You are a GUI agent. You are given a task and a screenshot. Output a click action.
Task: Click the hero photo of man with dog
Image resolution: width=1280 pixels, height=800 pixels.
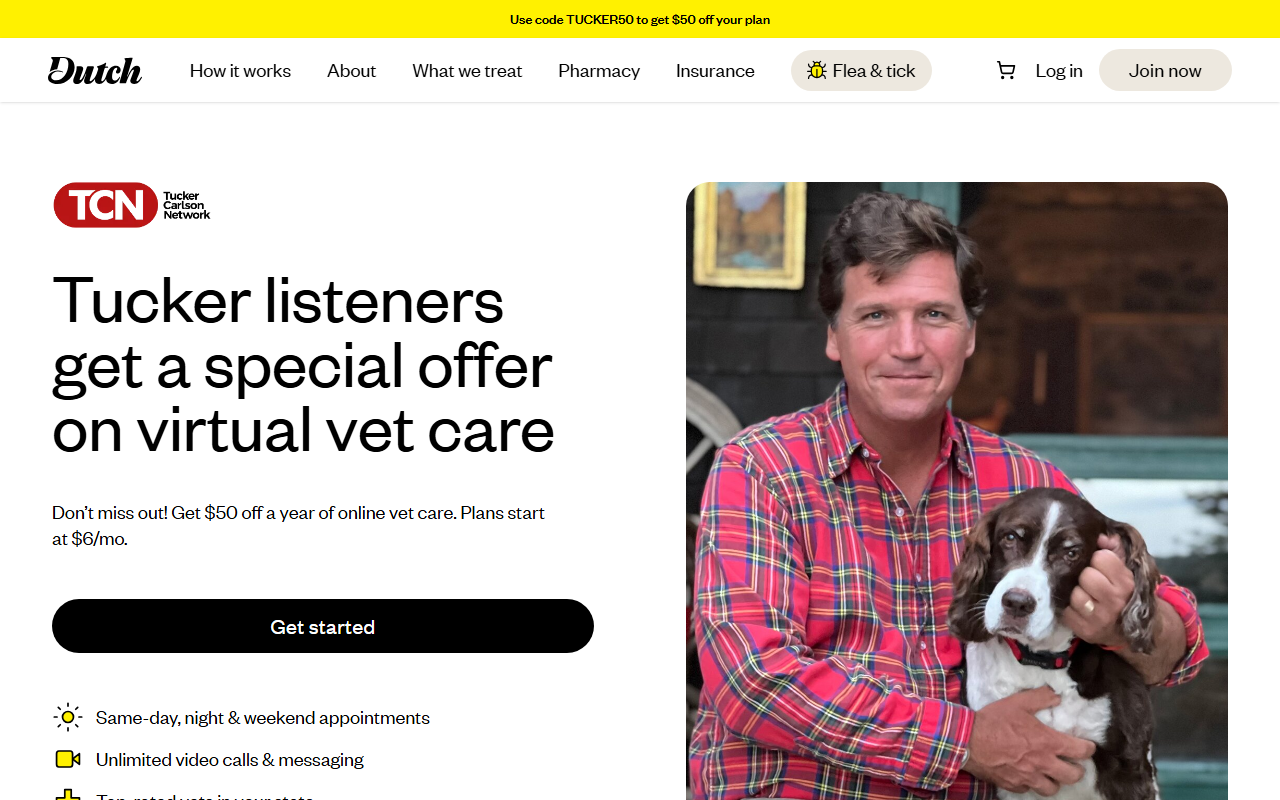pyautogui.click(x=957, y=491)
